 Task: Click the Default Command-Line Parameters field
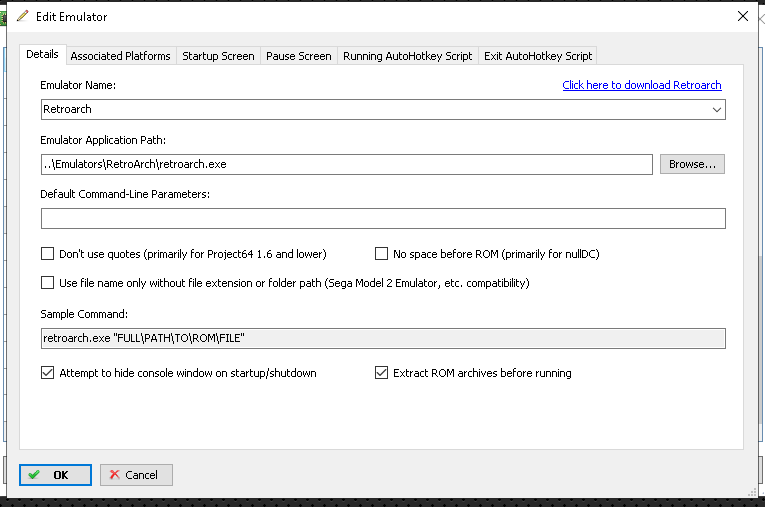pyautogui.click(x=383, y=219)
